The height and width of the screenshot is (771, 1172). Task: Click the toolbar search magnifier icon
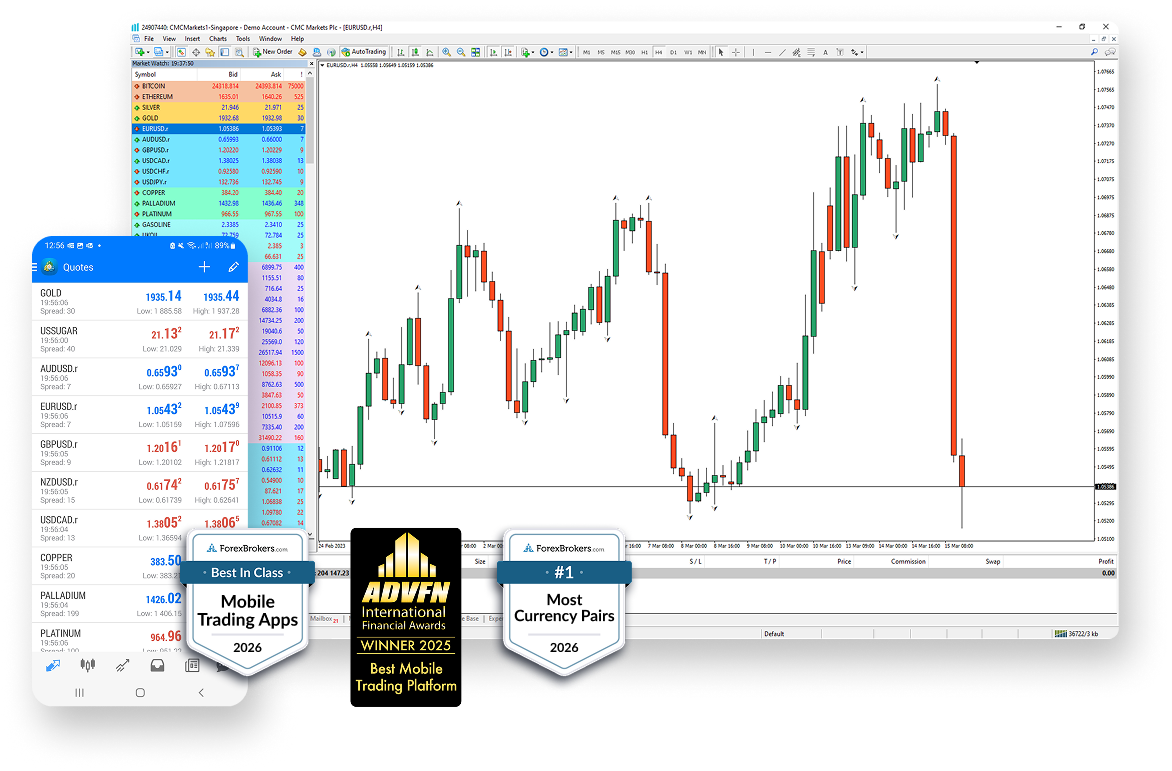[x=1094, y=52]
